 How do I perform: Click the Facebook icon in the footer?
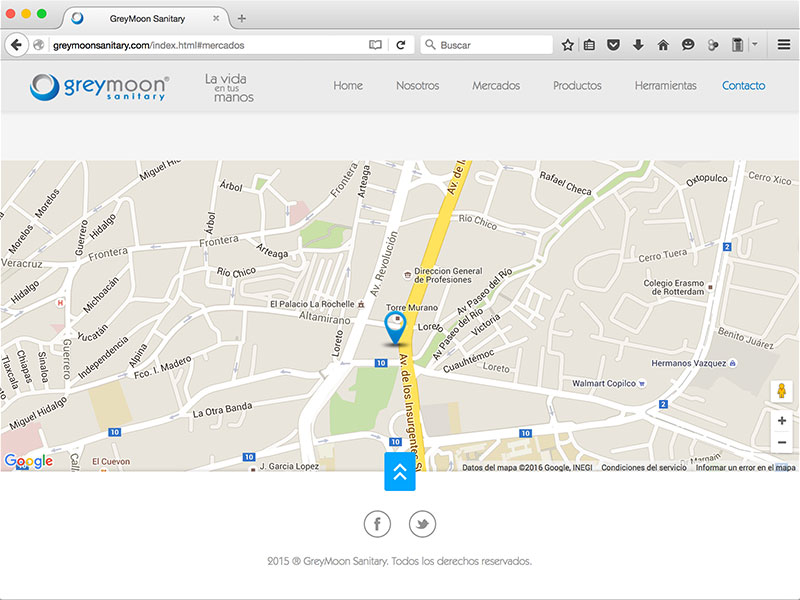(x=377, y=523)
